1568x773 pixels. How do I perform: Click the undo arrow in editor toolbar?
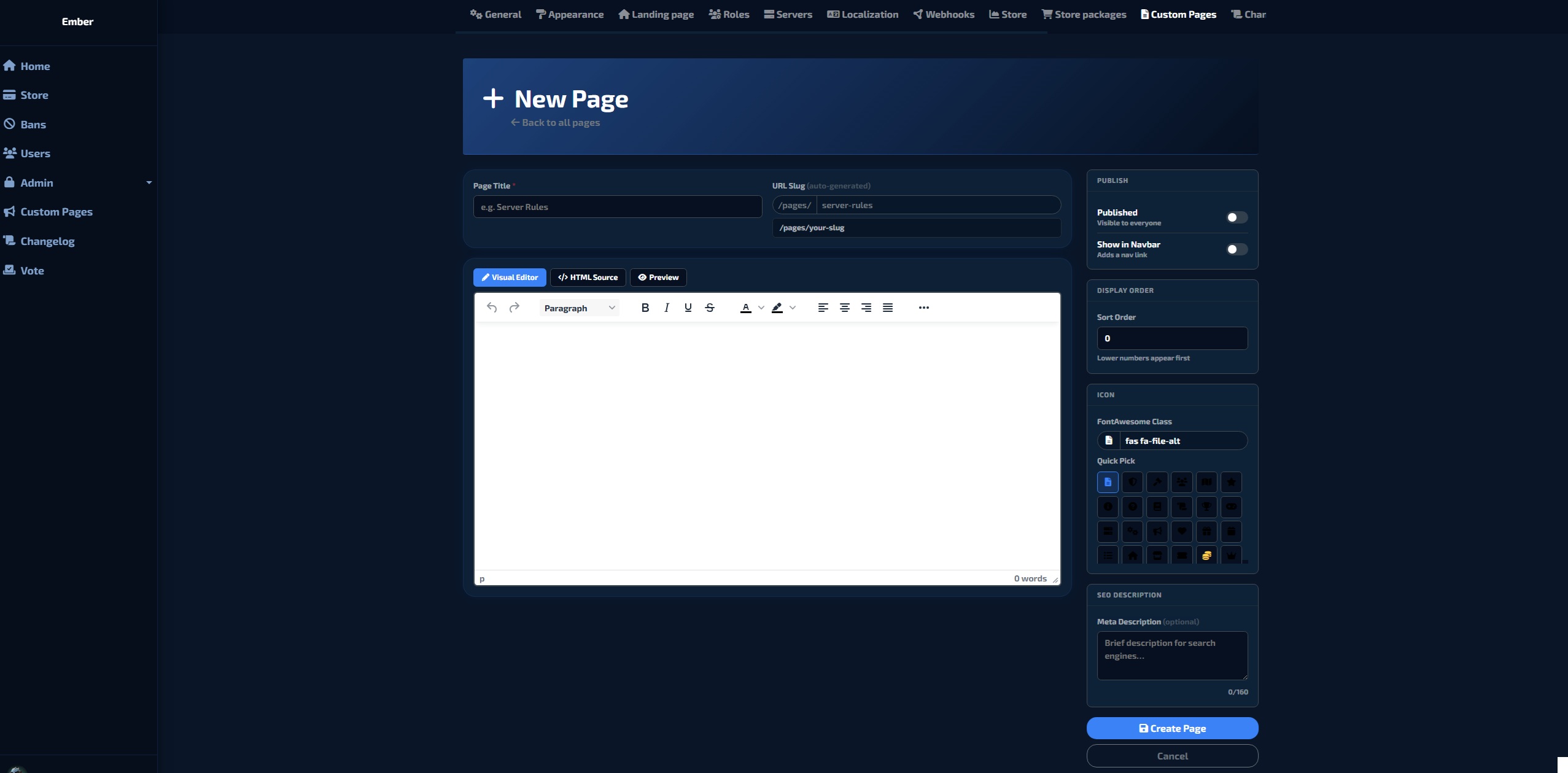492,308
